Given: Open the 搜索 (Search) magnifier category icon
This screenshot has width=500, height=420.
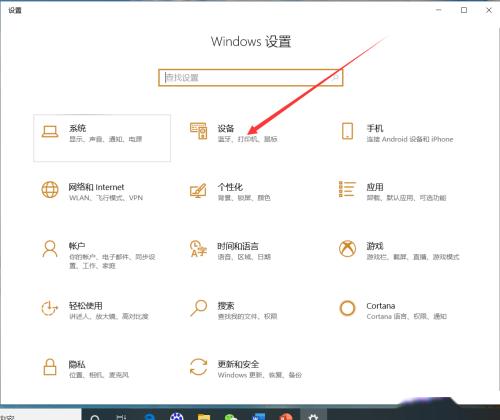Looking at the screenshot, I should coord(199,308).
